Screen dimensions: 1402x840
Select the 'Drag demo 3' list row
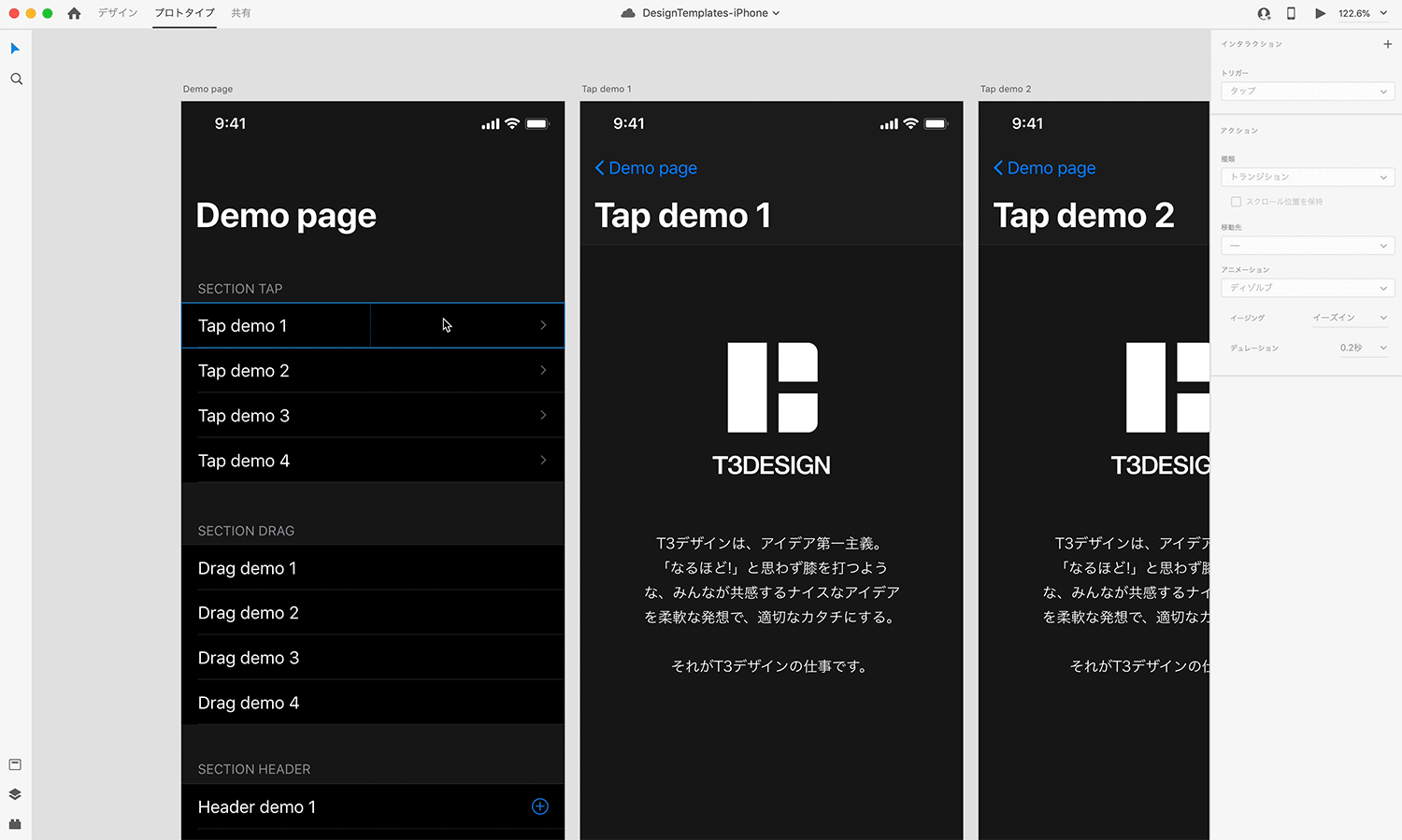(373, 657)
